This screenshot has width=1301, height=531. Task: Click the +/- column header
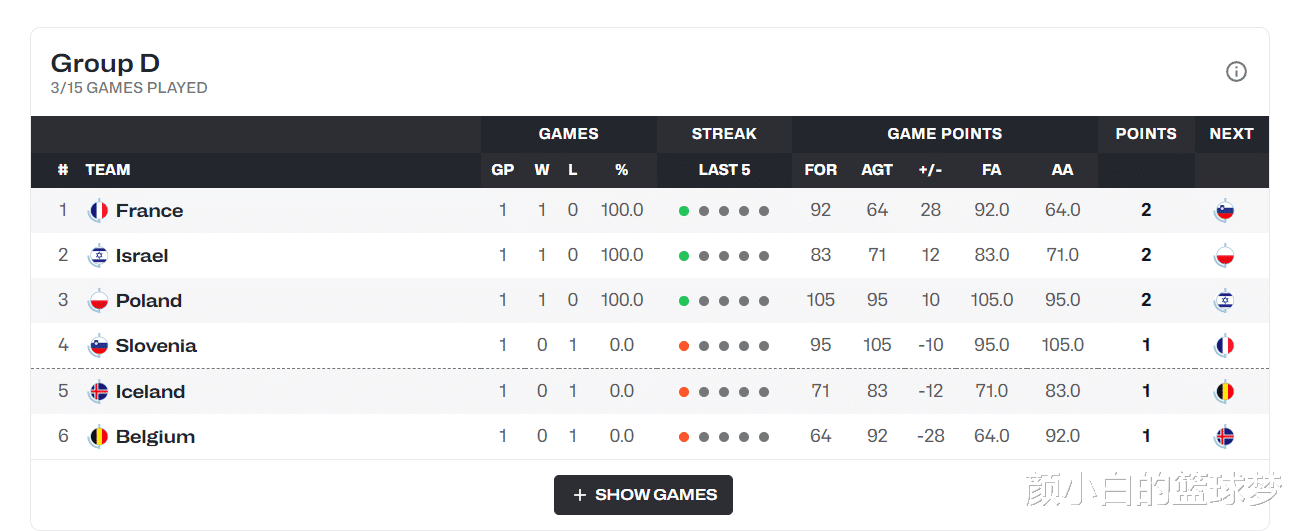click(x=930, y=170)
